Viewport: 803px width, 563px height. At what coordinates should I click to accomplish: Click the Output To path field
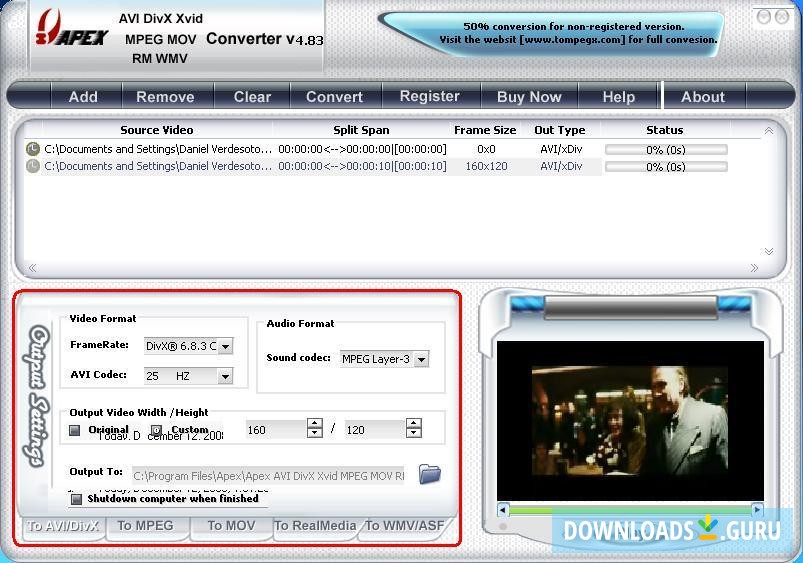(x=268, y=476)
